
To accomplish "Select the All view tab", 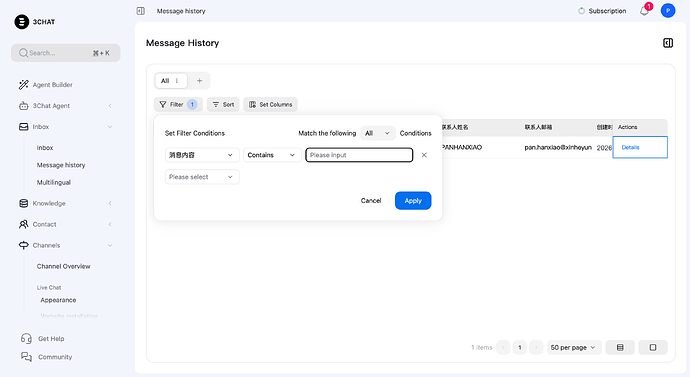I will tap(171, 81).
